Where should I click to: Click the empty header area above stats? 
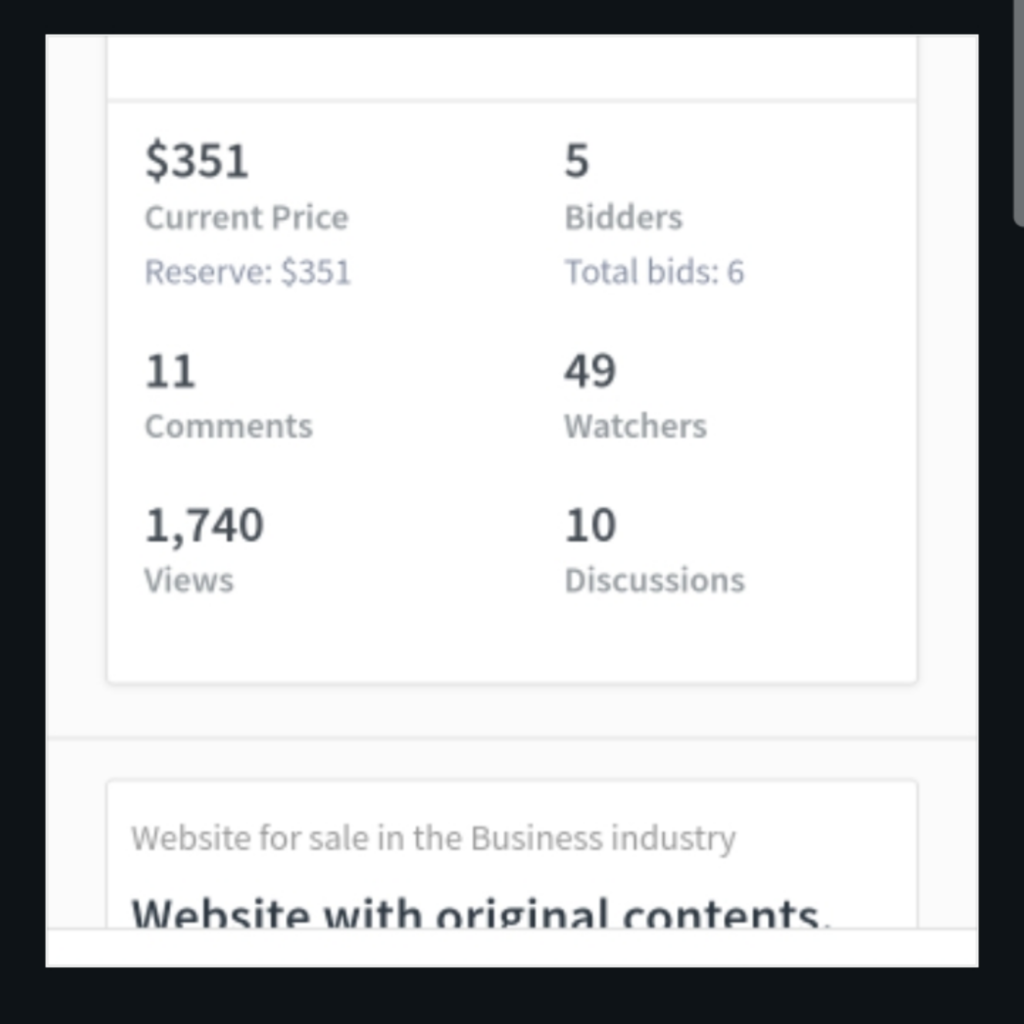[x=512, y=67]
